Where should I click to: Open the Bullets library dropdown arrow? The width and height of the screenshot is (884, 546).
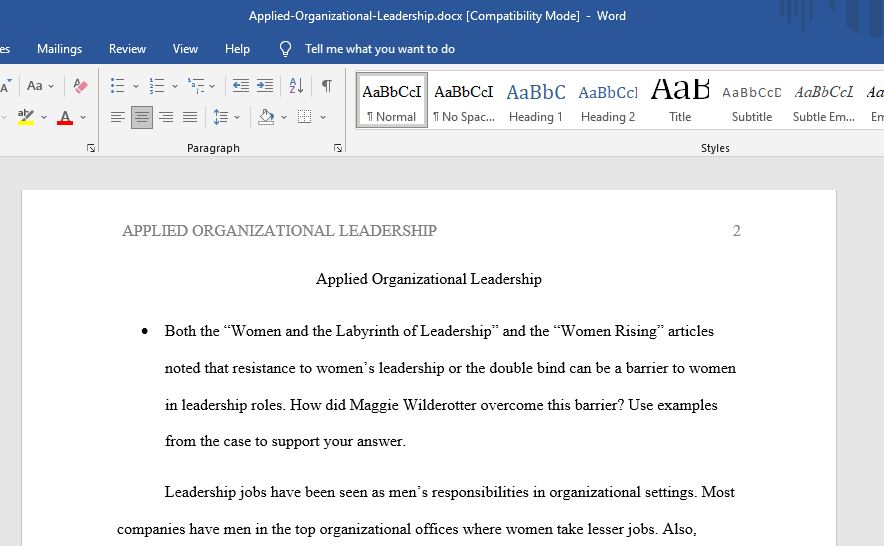(x=136, y=86)
